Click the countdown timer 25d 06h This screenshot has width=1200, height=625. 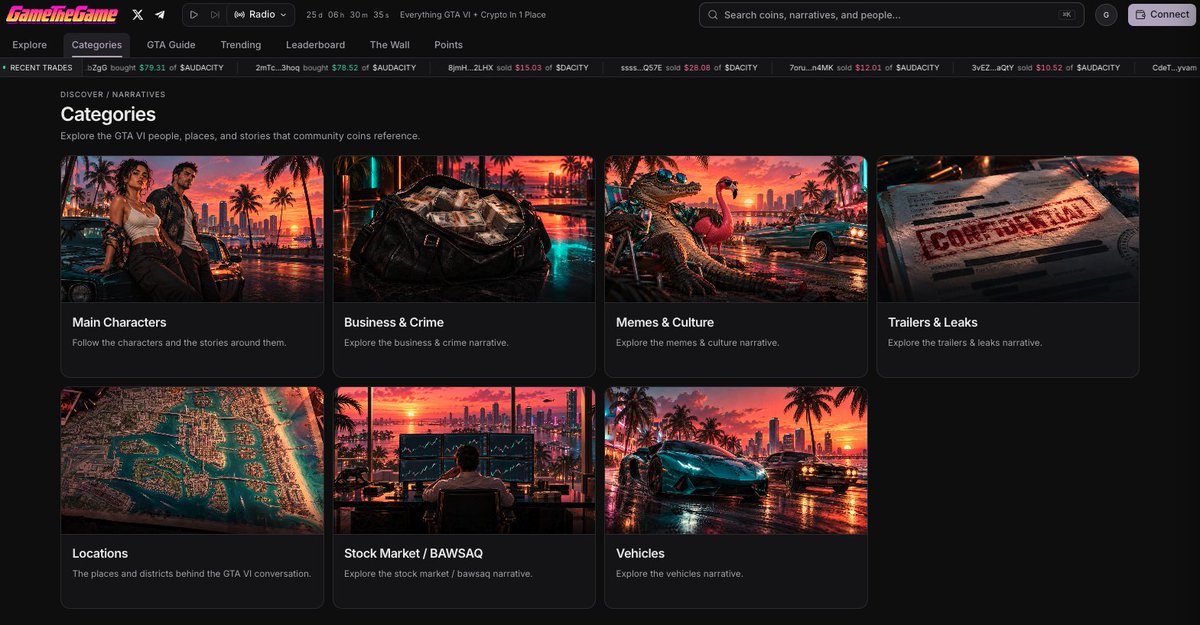pyautogui.click(x=347, y=15)
